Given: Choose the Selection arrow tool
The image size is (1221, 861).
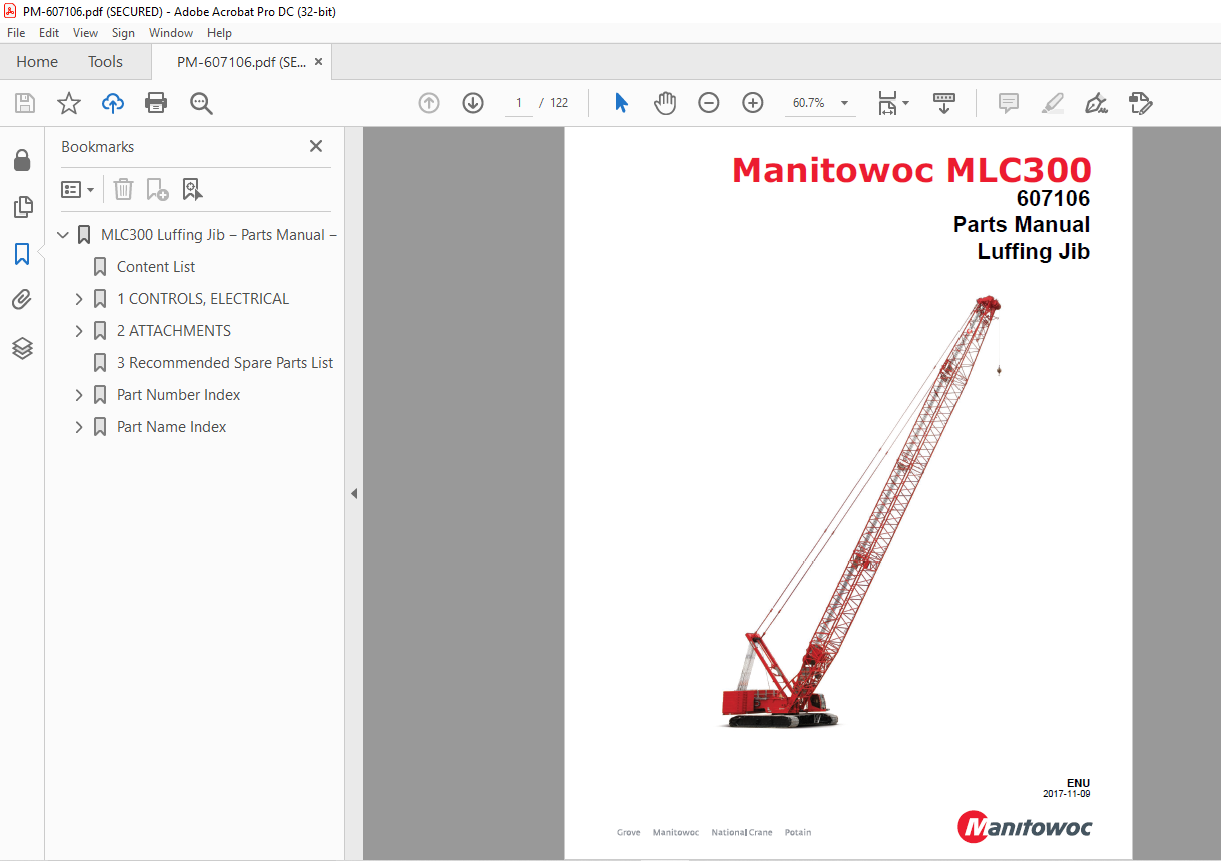Looking at the screenshot, I should click(x=621, y=103).
